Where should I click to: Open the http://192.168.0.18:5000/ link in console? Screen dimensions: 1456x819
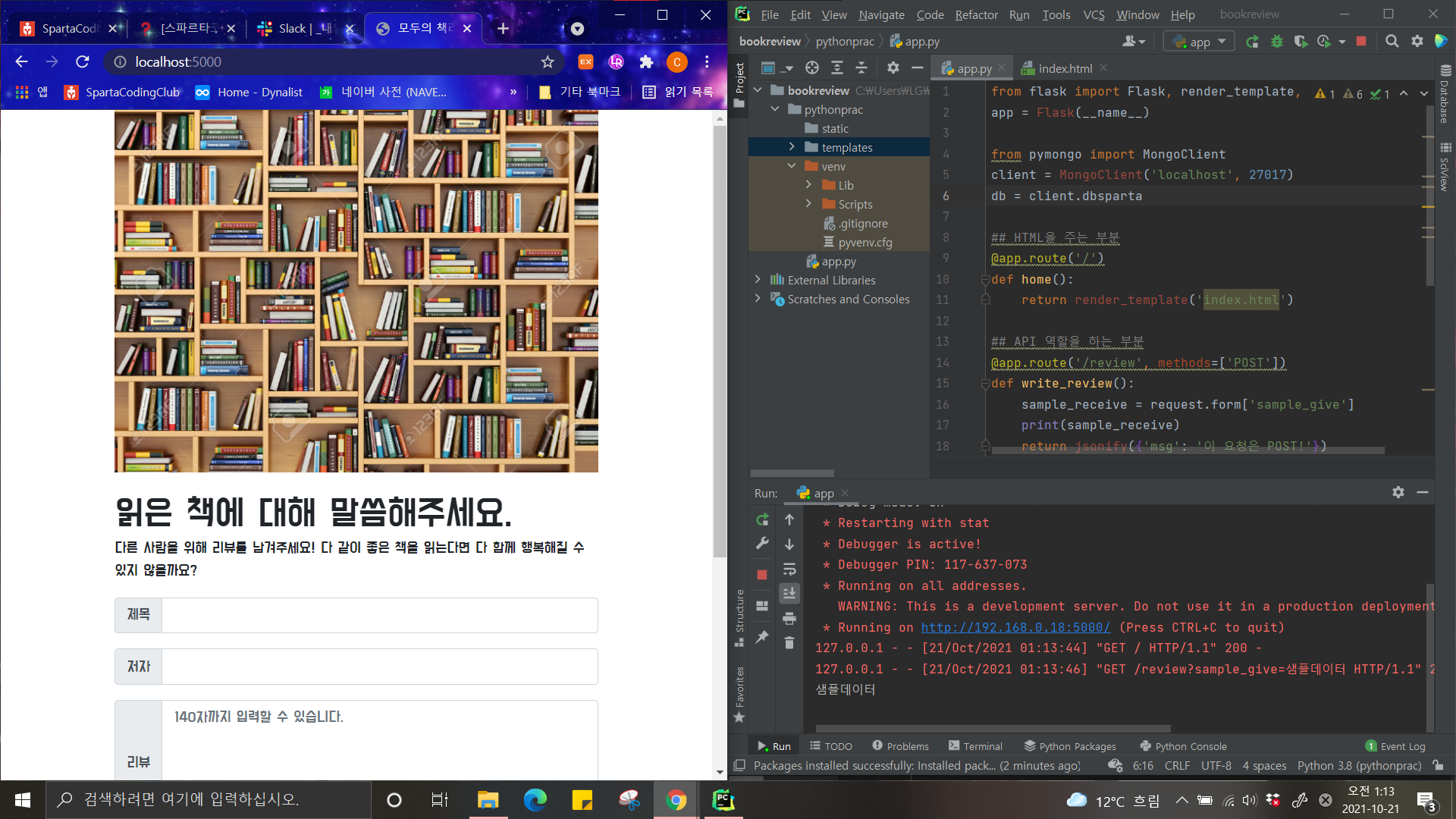(x=1015, y=628)
